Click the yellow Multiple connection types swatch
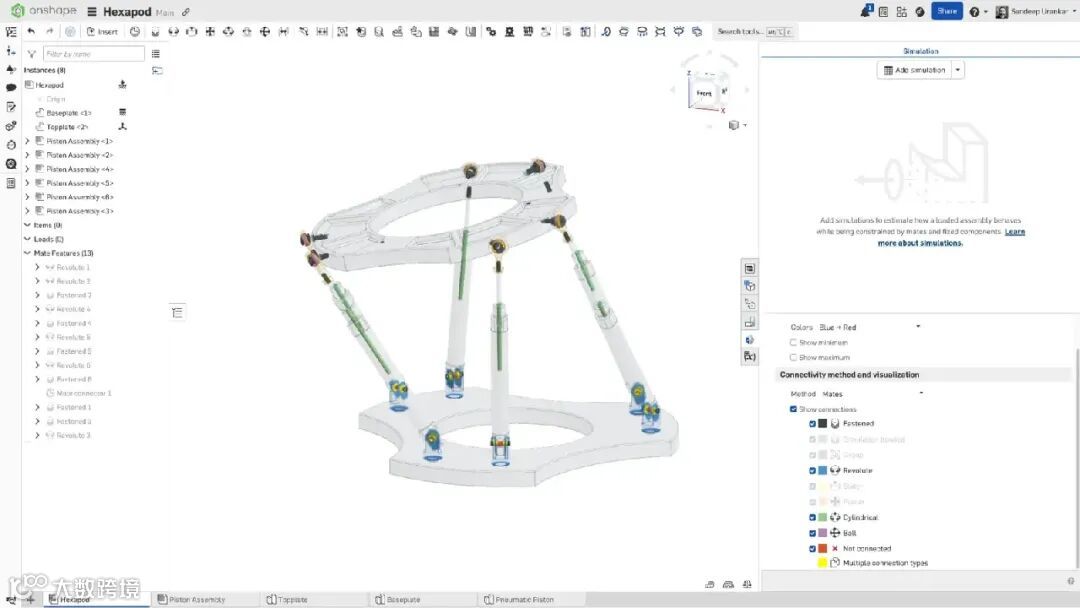Viewport: 1080px width, 608px height. pos(822,563)
